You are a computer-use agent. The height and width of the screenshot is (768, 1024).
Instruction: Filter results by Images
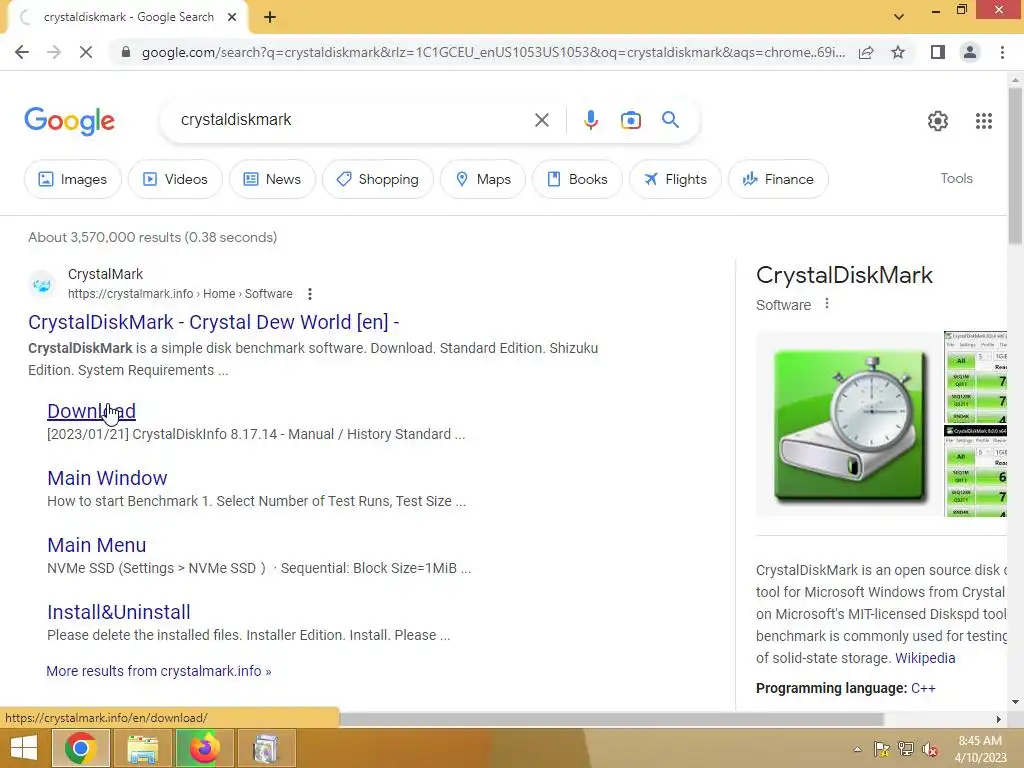(72, 179)
